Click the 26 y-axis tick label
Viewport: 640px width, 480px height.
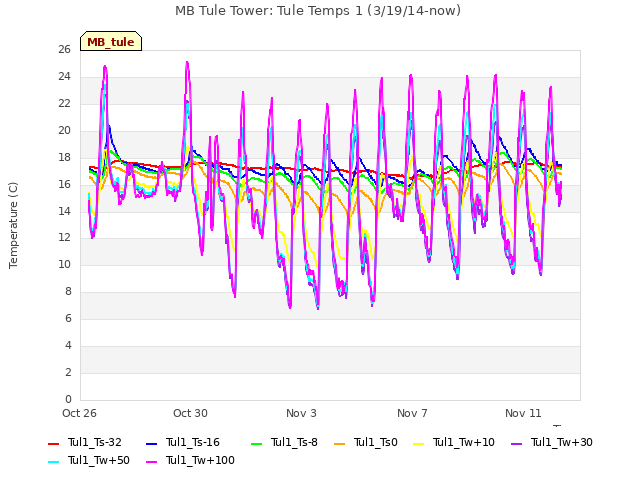(64, 50)
